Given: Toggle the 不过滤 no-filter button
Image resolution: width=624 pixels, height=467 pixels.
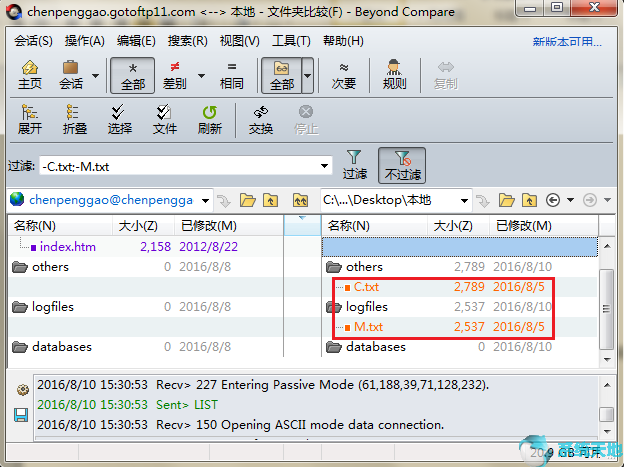Looking at the screenshot, I should 402,165.
